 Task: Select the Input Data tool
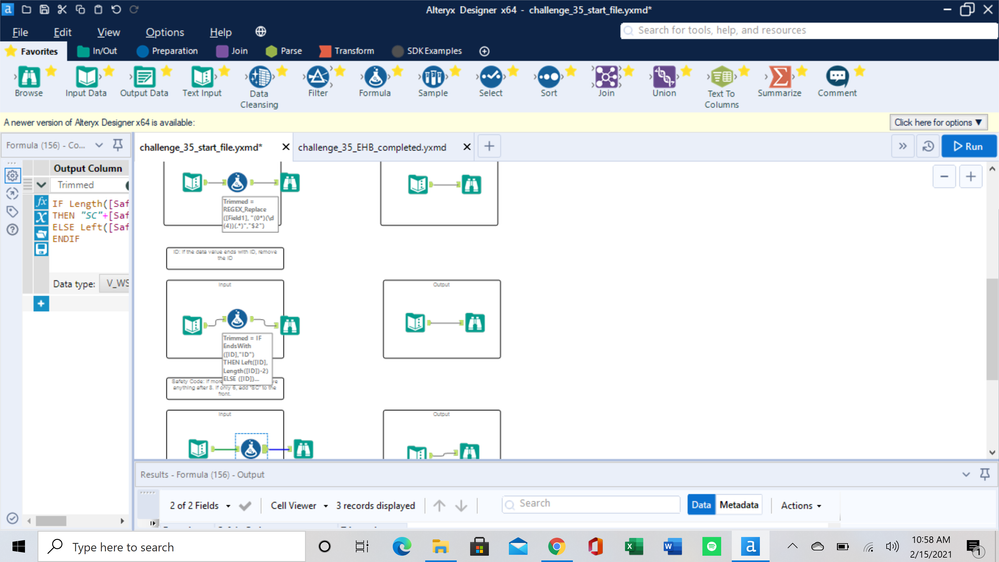click(x=86, y=78)
